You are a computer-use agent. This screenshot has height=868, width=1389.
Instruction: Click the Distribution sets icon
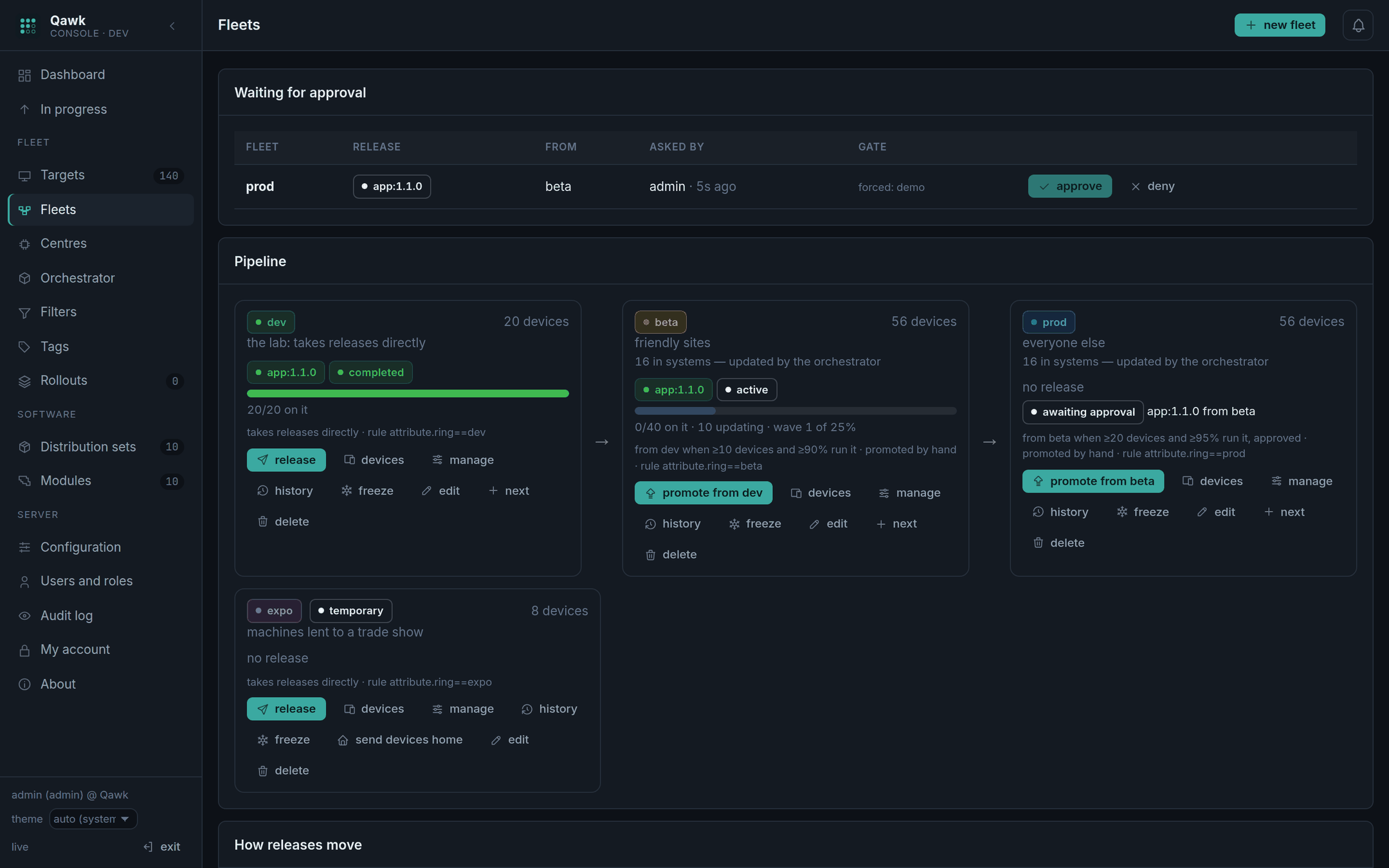click(24, 447)
